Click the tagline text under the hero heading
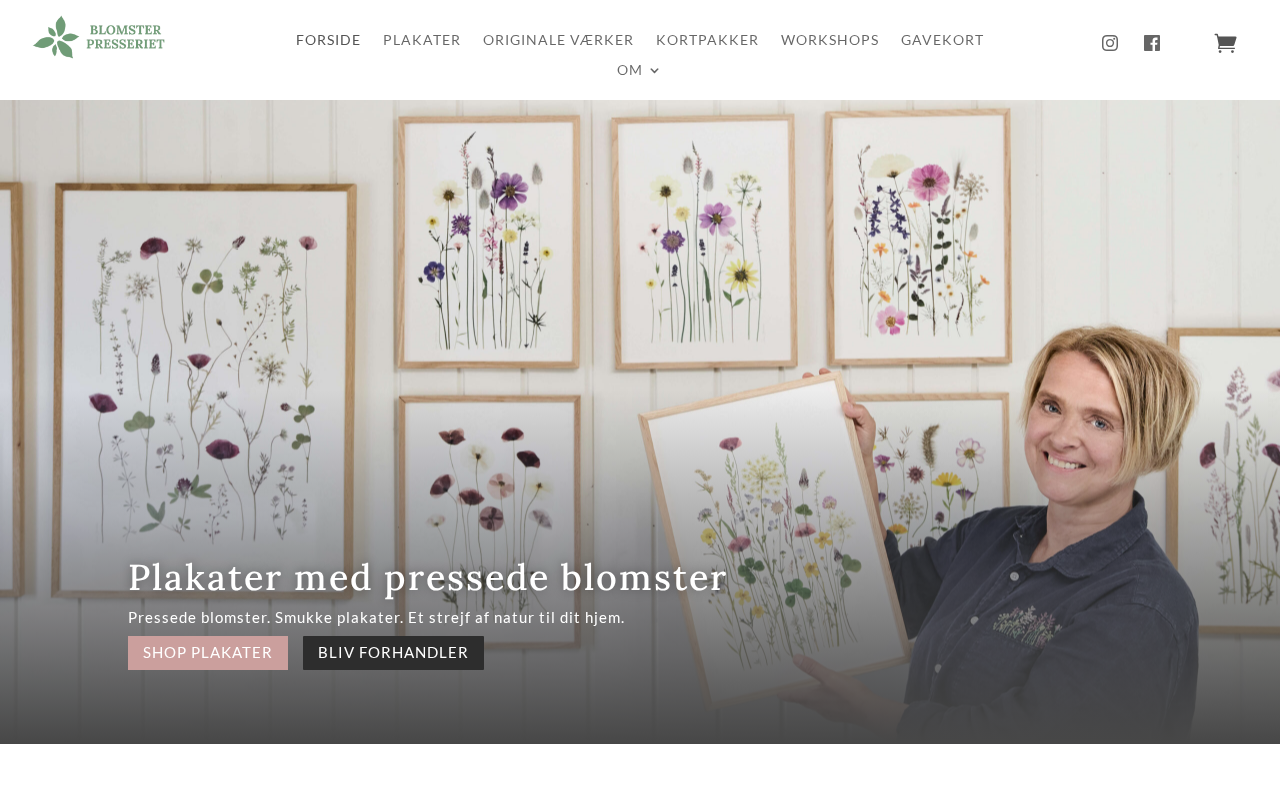This screenshot has height=800, width=1280. pos(376,618)
